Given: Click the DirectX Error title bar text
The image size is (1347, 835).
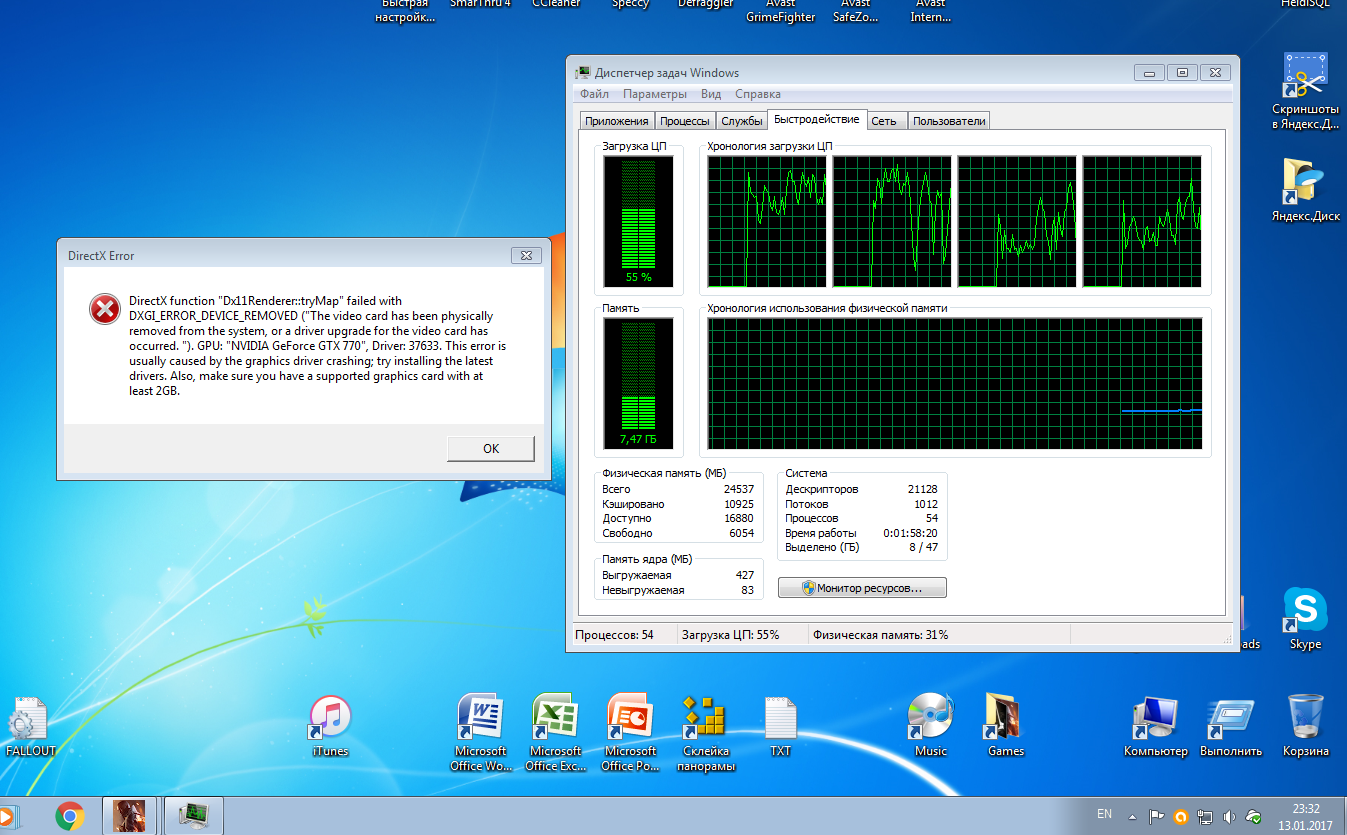Looking at the screenshot, I should click(x=101, y=255).
